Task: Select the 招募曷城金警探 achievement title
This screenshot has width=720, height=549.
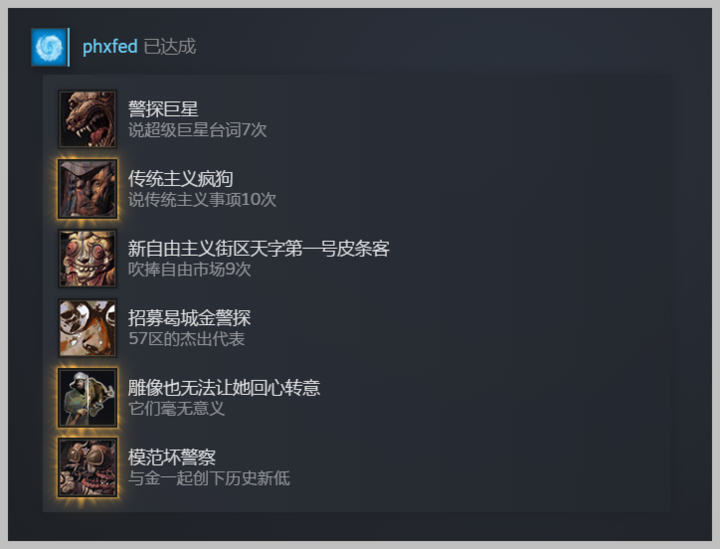Action: [189, 318]
